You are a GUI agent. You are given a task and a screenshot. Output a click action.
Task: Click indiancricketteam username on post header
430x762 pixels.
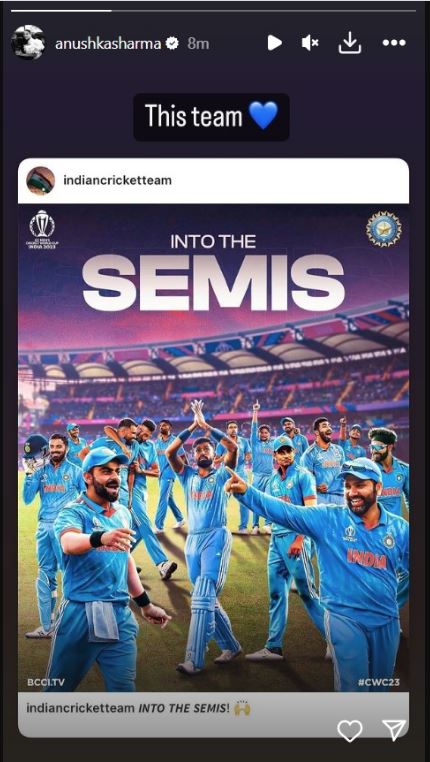(x=117, y=180)
